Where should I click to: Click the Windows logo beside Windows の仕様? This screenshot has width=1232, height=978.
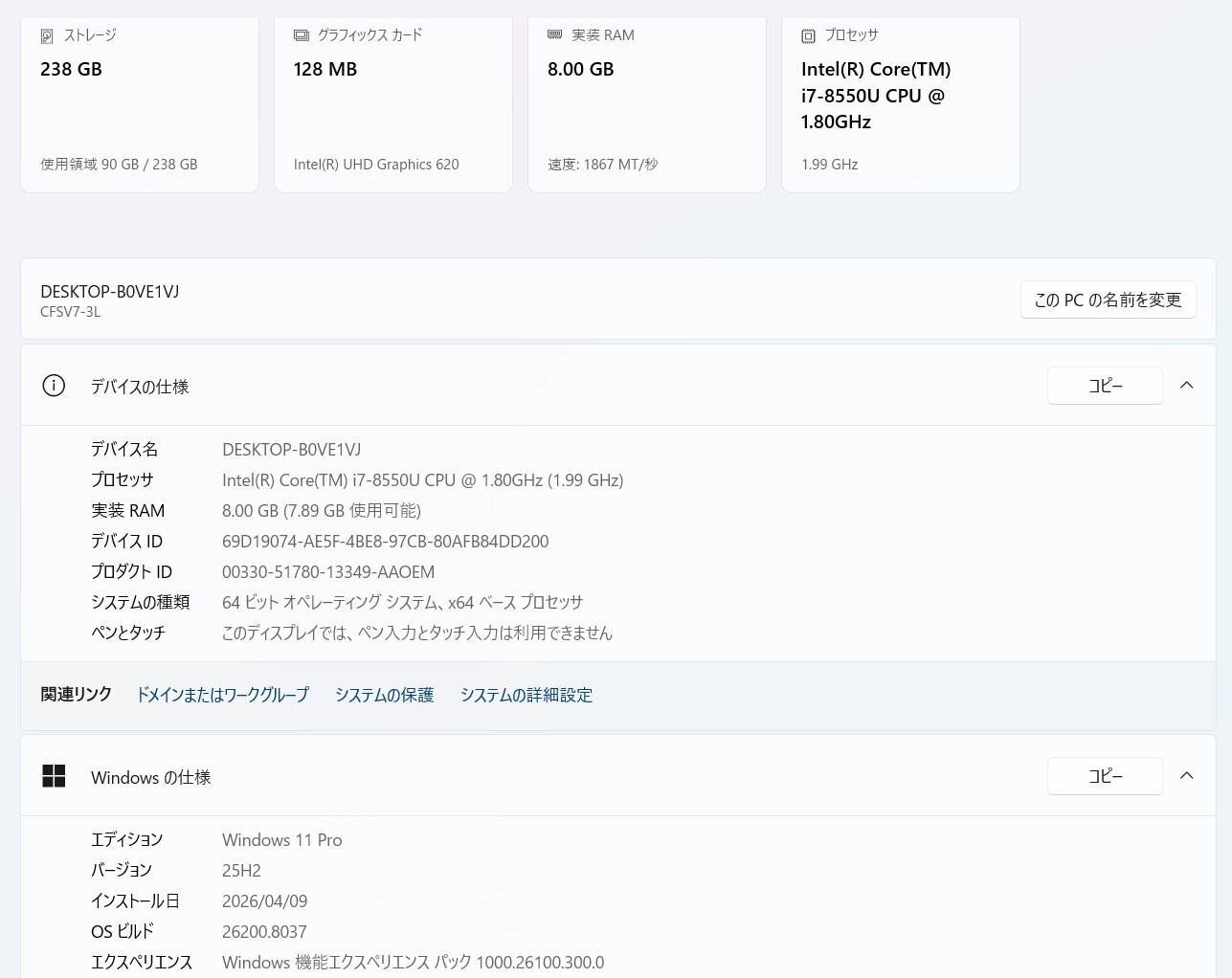pyautogui.click(x=54, y=776)
